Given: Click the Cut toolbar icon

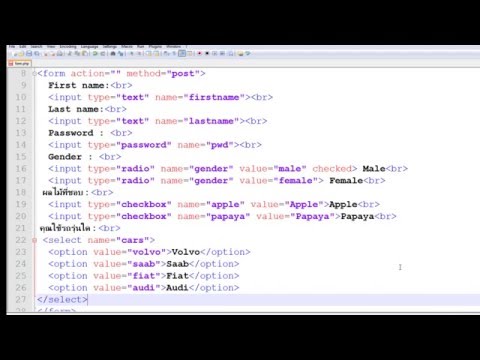Looking at the screenshot, I should coord(69,53).
